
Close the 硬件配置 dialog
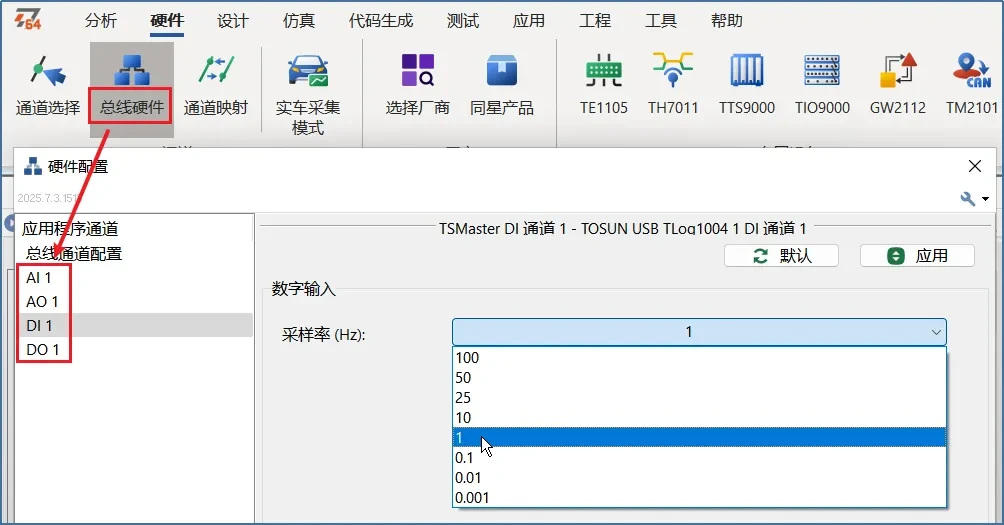[x=975, y=166]
